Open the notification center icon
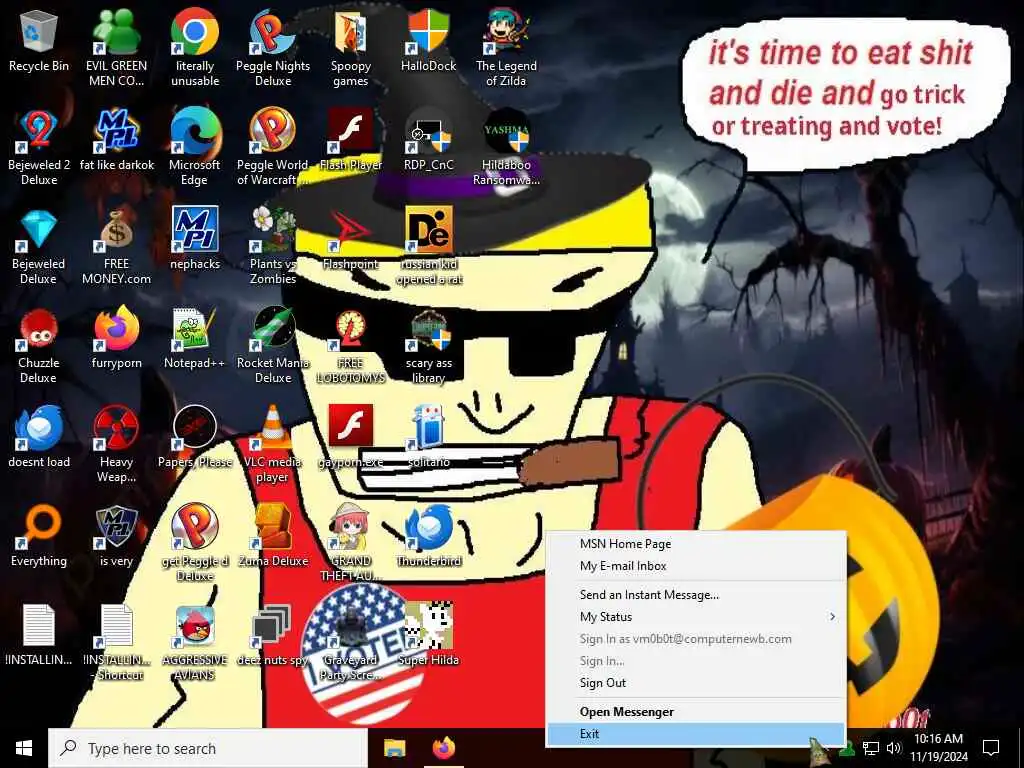 (x=991, y=748)
